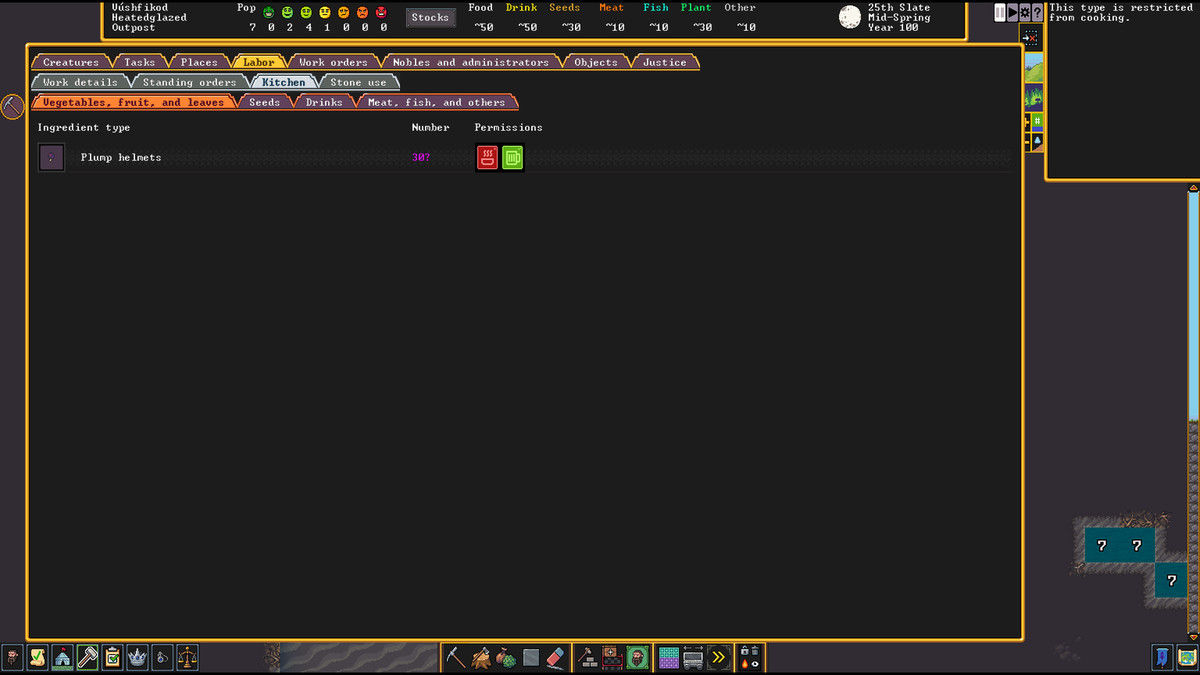The width and height of the screenshot is (1200, 675).
Task: Switch to the Tasks tab
Action: click(139, 62)
